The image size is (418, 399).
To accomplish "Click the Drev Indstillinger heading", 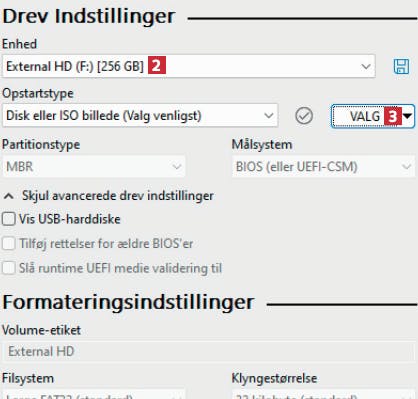I will coord(89,16).
